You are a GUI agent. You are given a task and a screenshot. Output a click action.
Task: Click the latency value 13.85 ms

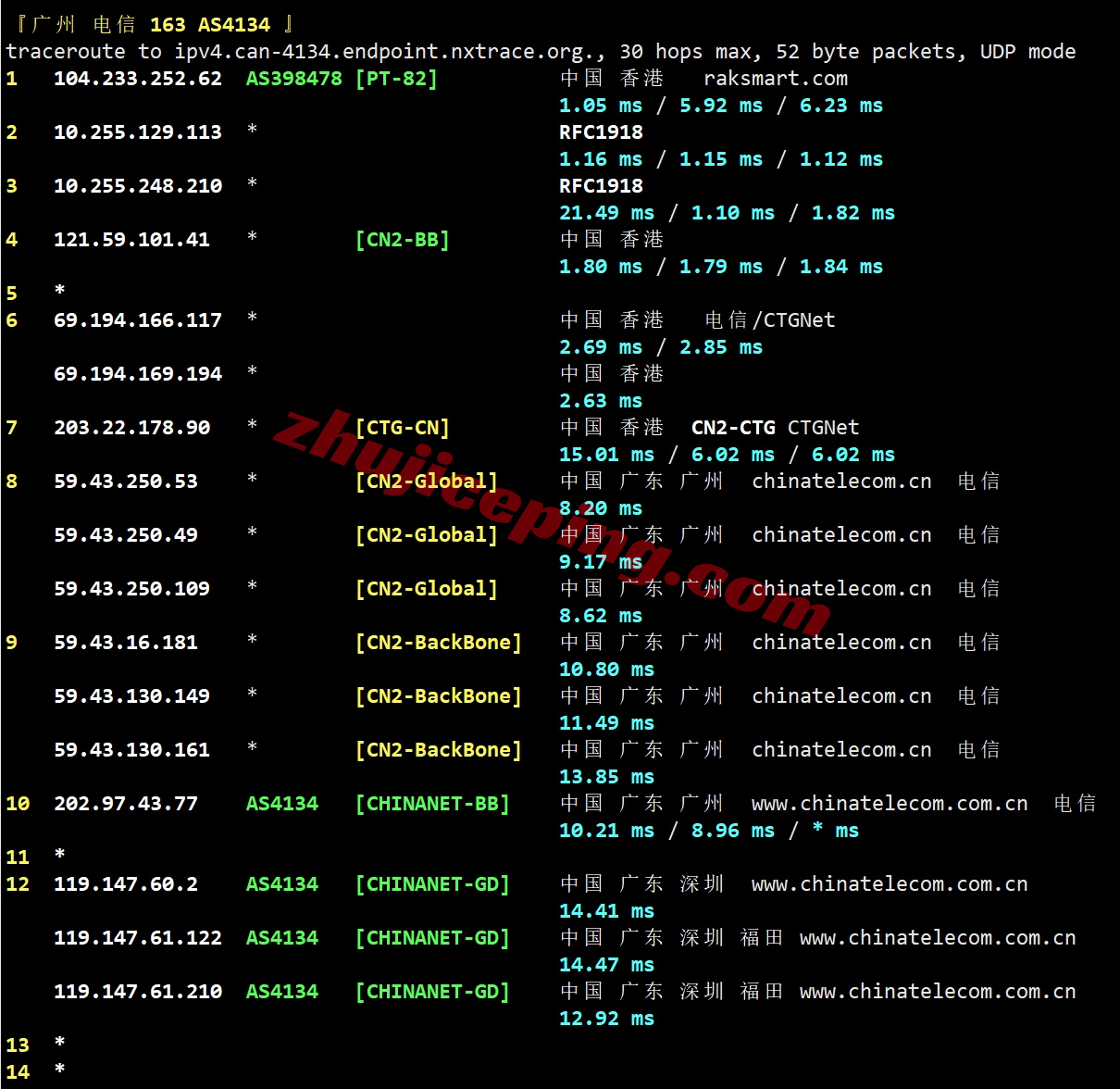pyautogui.click(x=606, y=777)
